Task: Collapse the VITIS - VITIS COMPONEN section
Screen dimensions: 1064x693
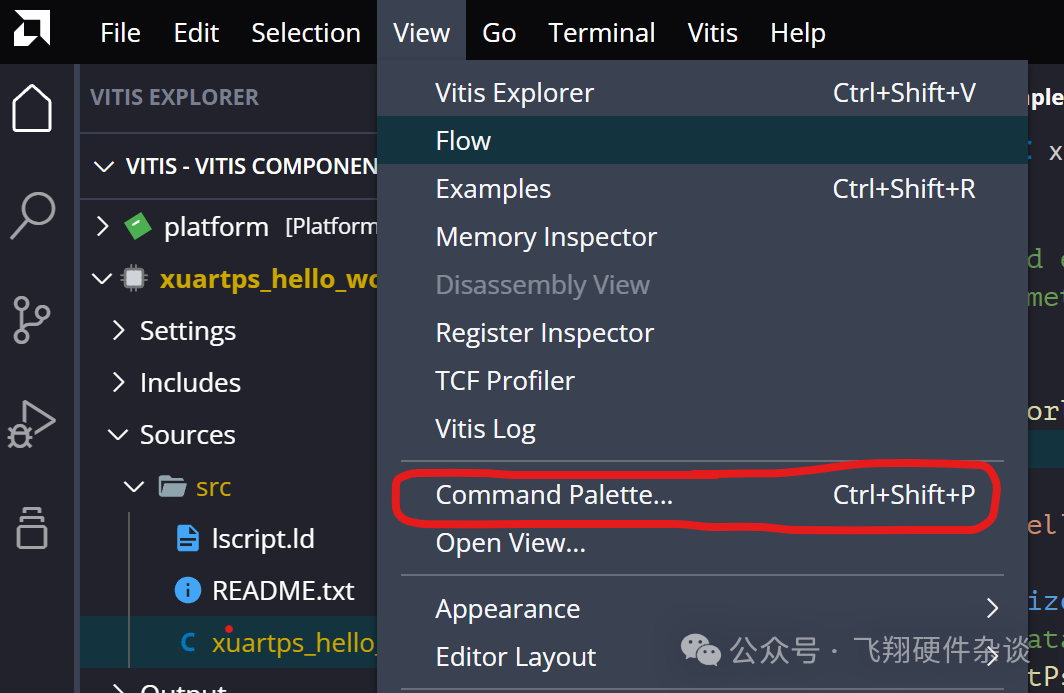Action: tap(103, 166)
